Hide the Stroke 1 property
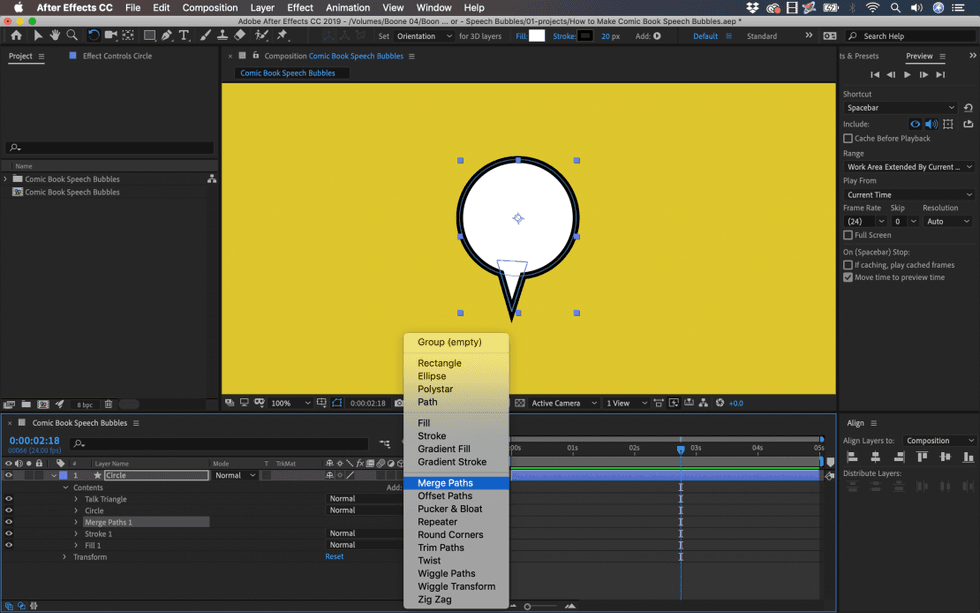980x613 pixels. click(9, 534)
